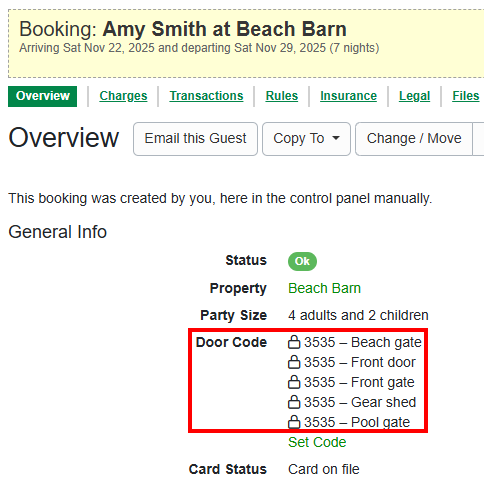Click Email this Guest button

195,139
